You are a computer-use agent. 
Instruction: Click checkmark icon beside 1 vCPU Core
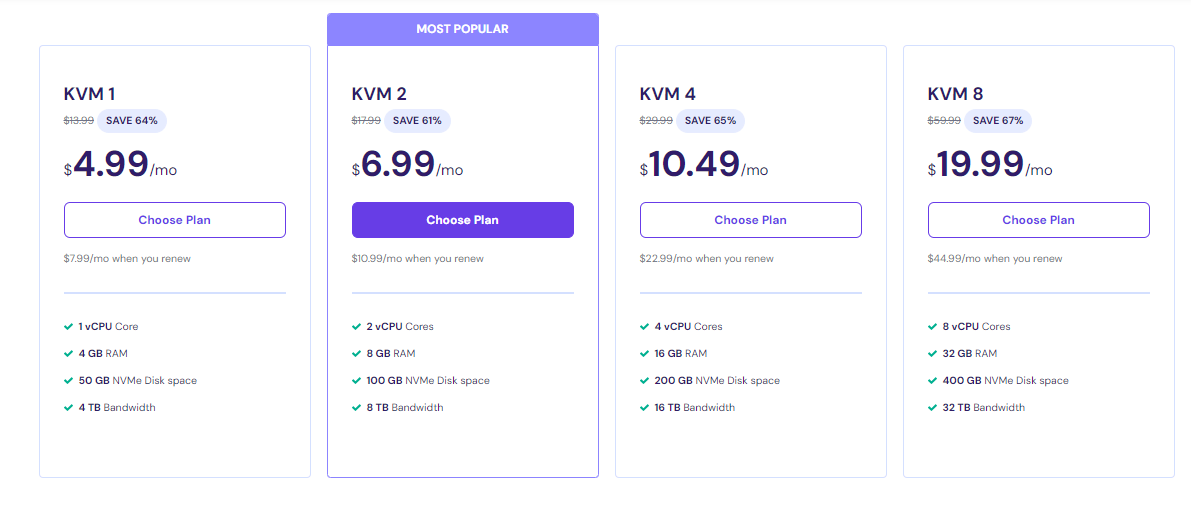pyautogui.click(x=68, y=327)
